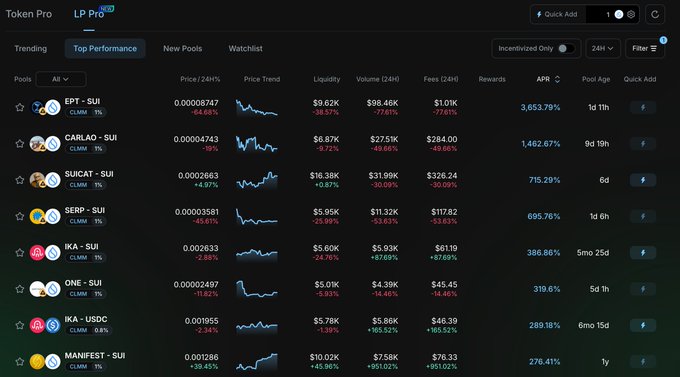Click EPT - SUI price trend chart
Image resolution: width=680 pixels, height=377 pixels.
(x=257, y=108)
